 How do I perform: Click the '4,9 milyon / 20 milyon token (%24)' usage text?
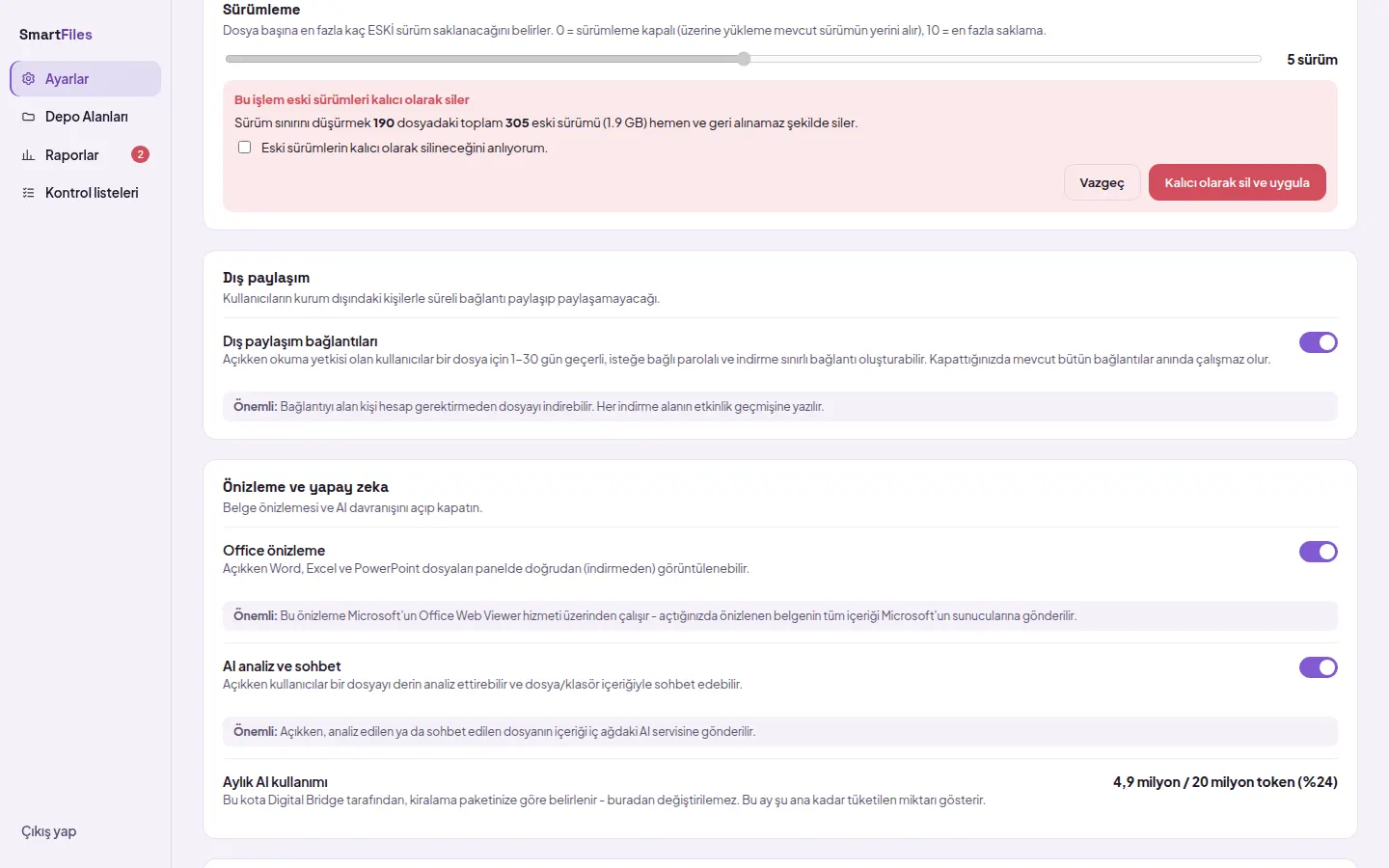(1225, 782)
